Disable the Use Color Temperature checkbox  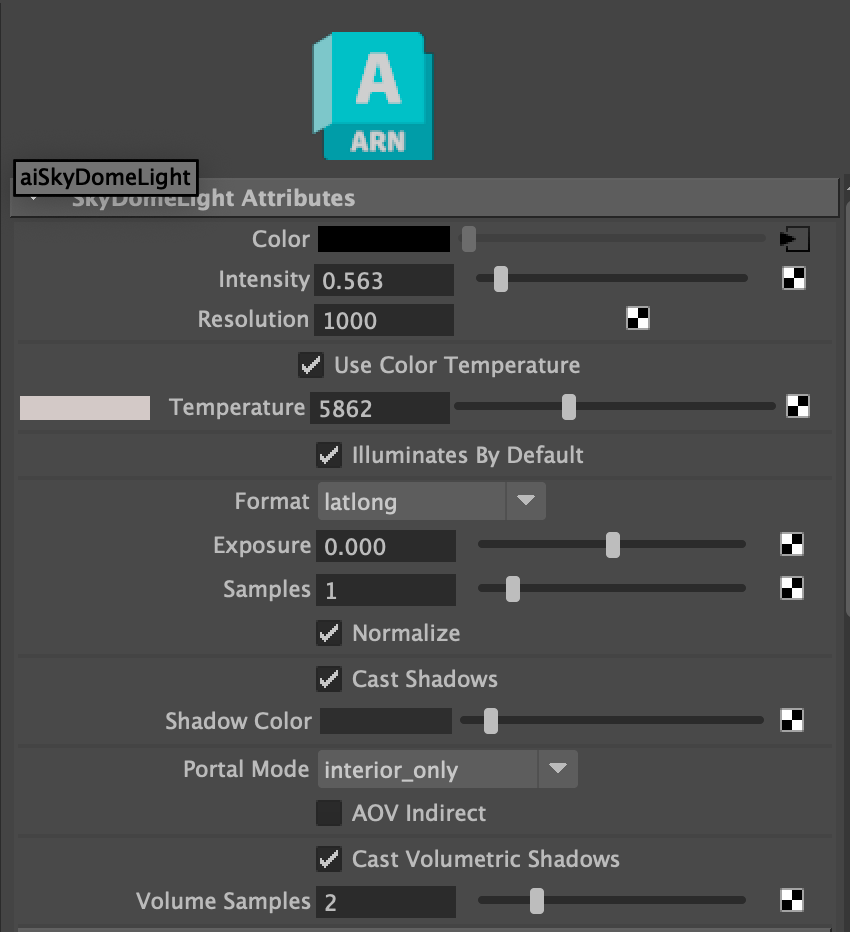pos(311,365)
